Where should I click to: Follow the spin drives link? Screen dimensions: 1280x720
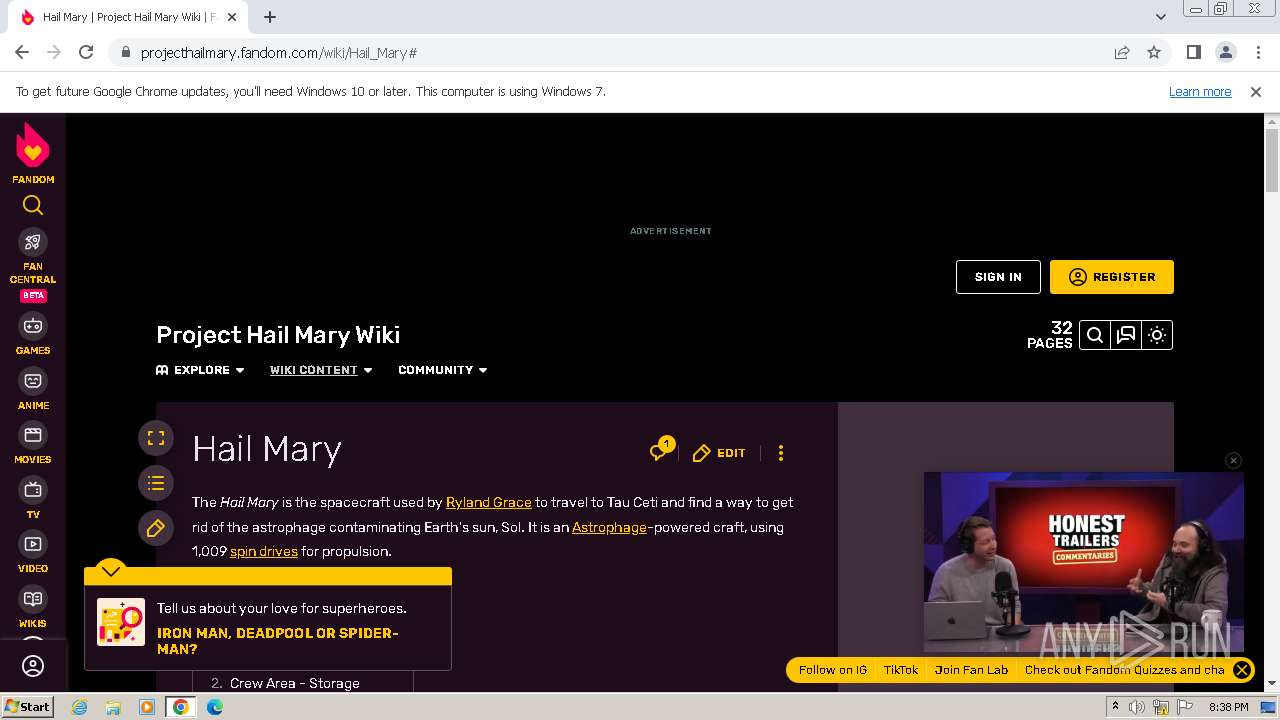click(x=264, y=551)
